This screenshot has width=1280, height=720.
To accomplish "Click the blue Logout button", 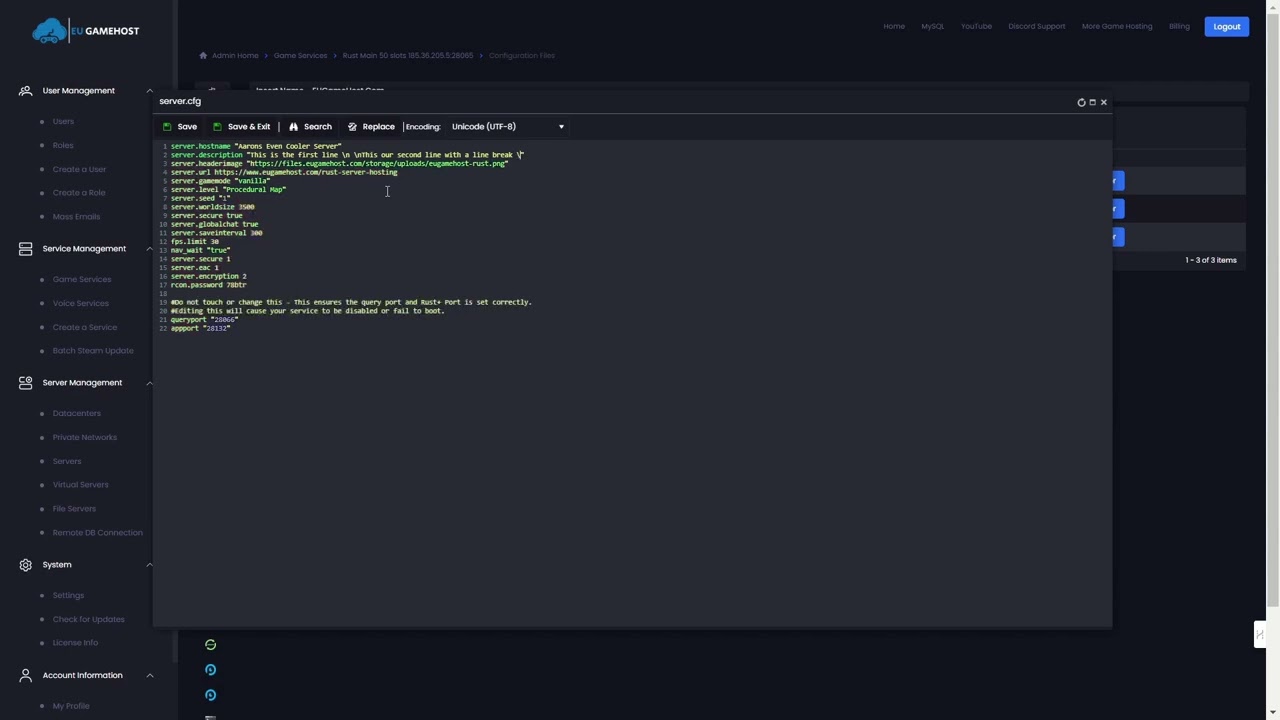I will pyautogui.click(x=1226, y=27).
